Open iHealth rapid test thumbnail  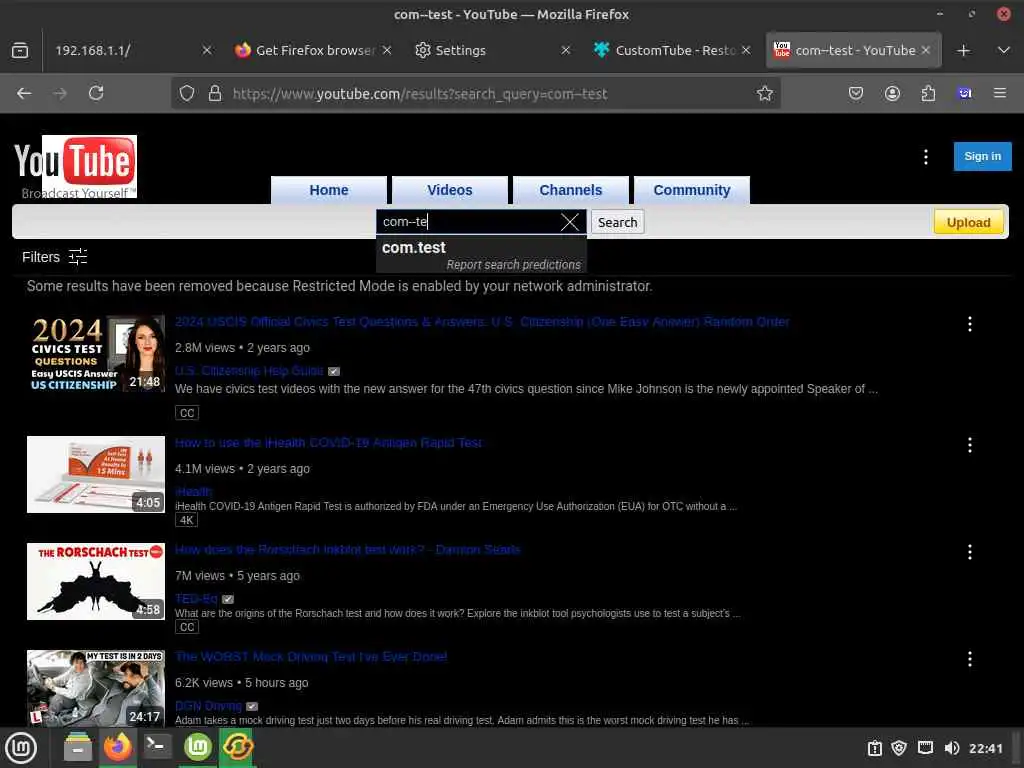(96, 474)
